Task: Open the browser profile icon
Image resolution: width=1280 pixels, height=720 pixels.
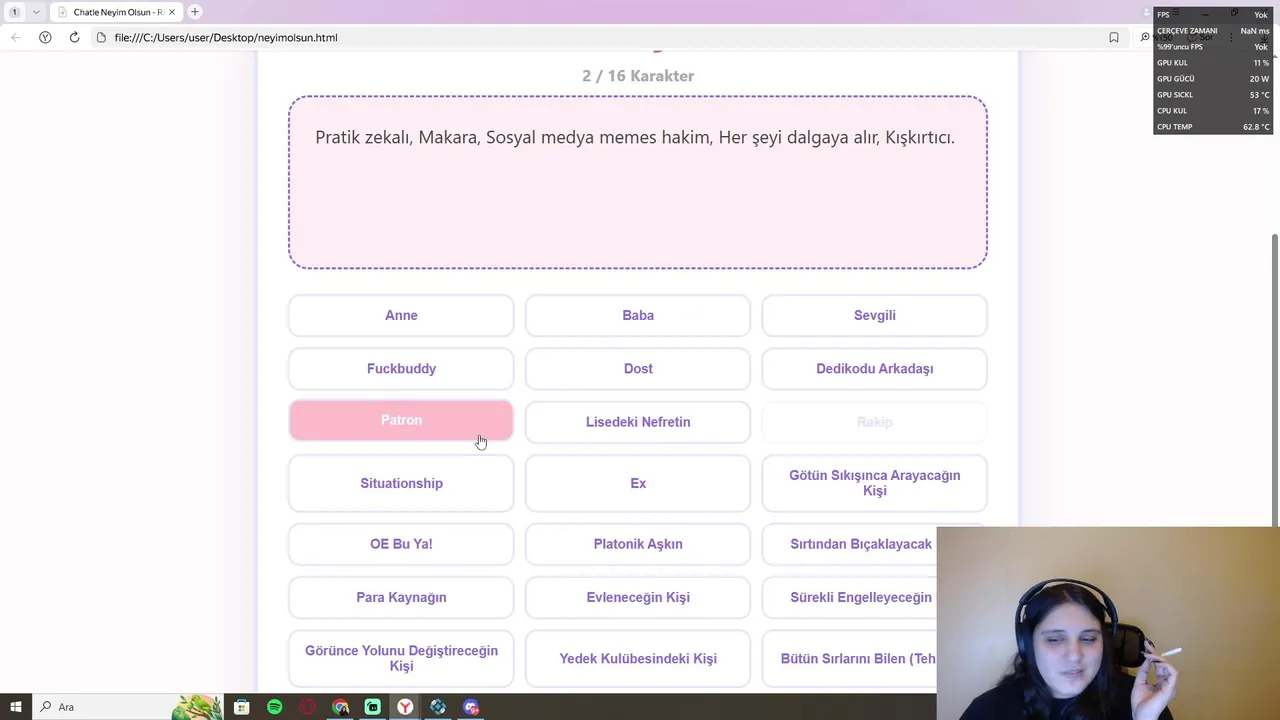Action: coord(1148,12)
